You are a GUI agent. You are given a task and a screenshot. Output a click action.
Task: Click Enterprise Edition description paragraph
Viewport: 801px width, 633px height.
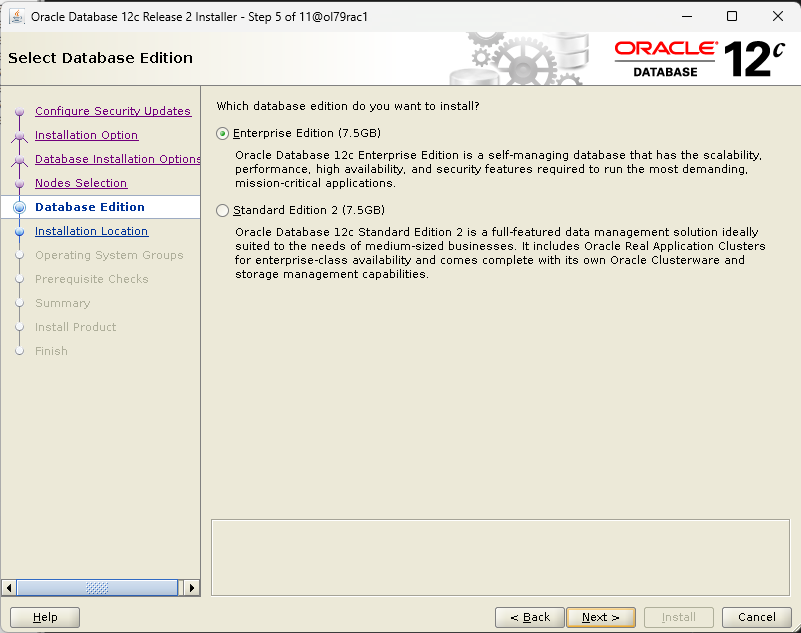(x=499, y=169)
